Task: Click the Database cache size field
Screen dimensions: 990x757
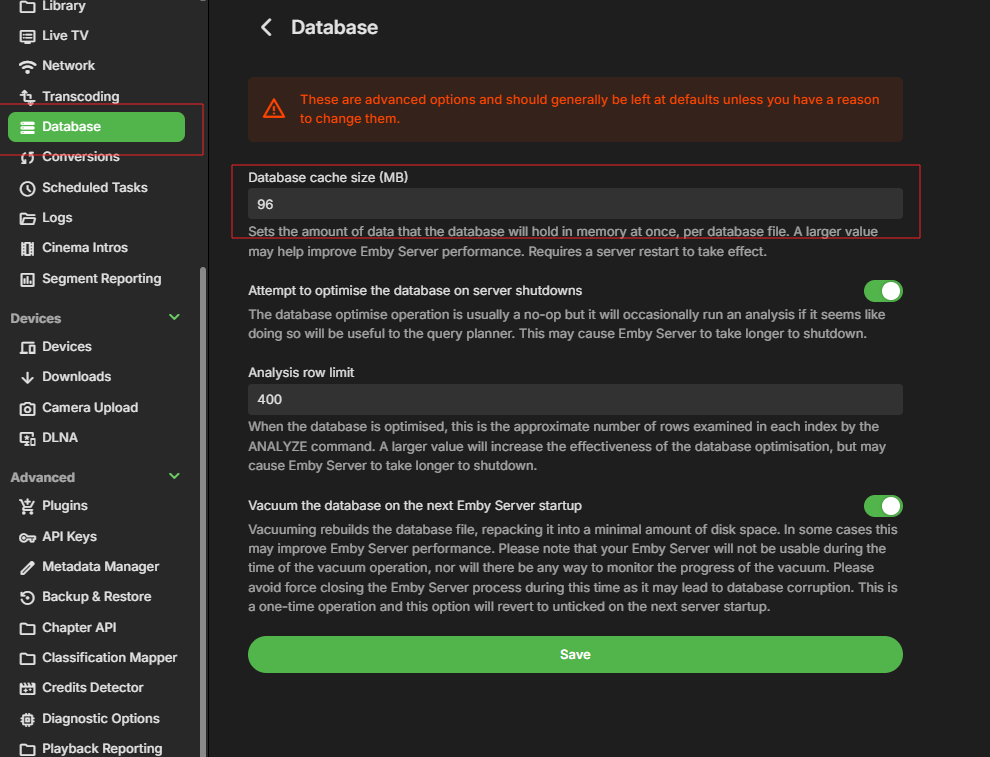Action: [x=575, y=204]
